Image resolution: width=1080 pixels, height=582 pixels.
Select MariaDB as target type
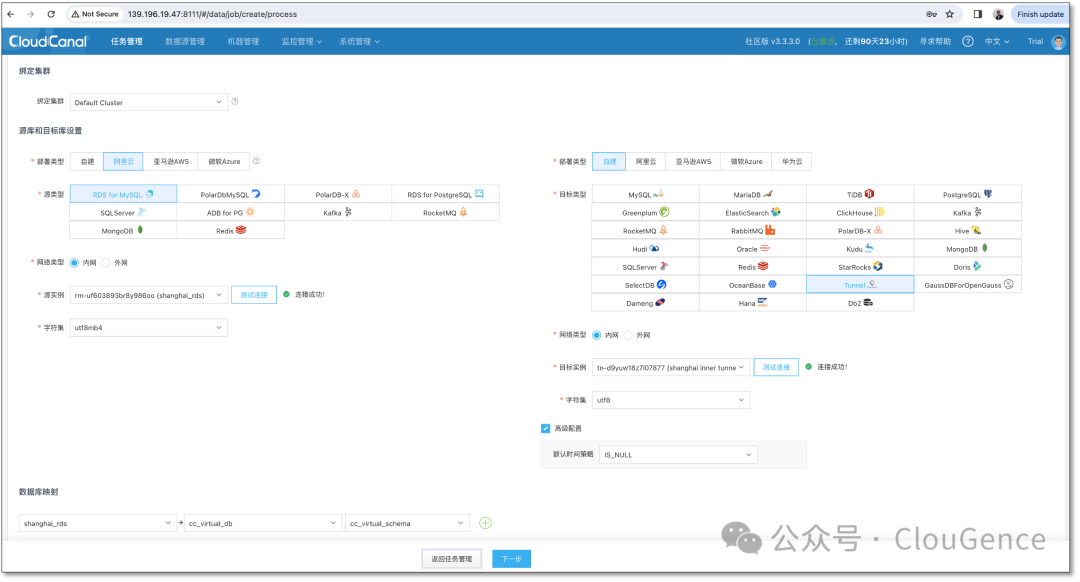coord(753,194)
